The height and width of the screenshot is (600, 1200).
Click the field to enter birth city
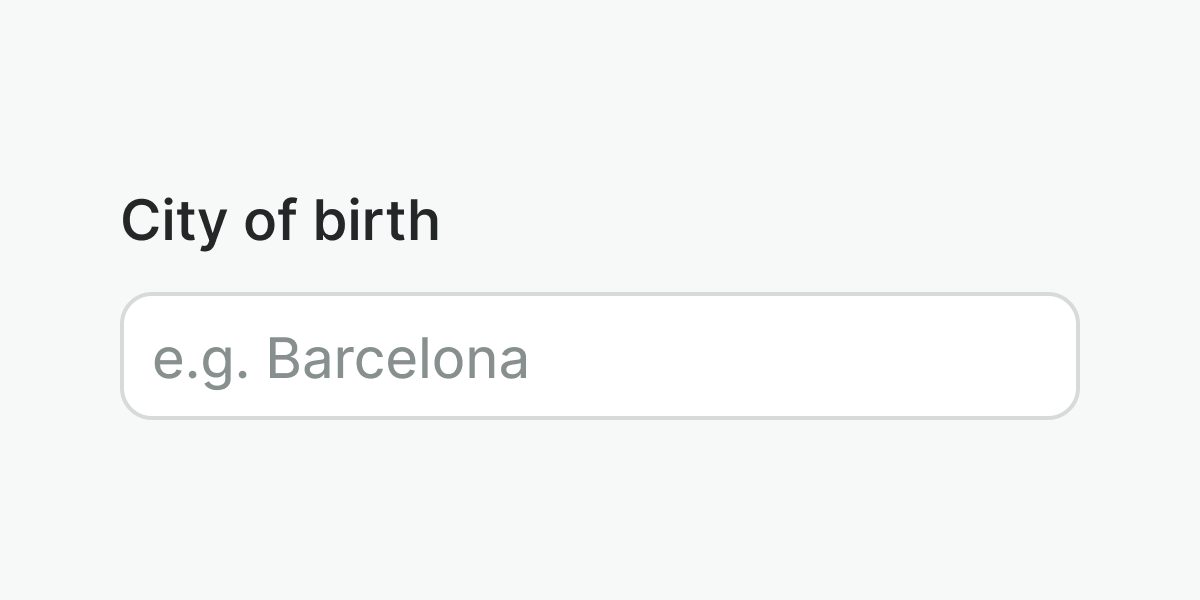(x=600, y=356)
